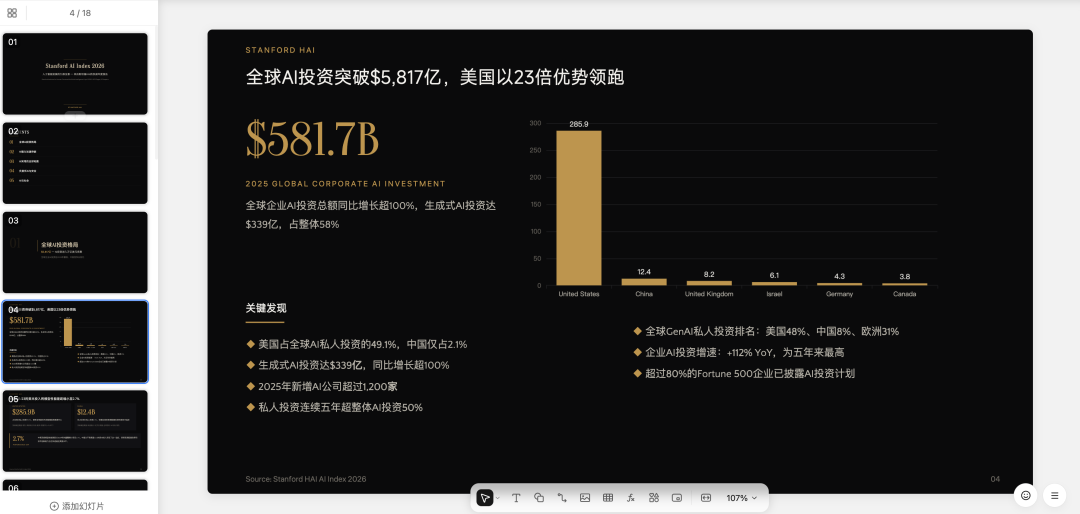Open the smiley feedback button

[x=1025, y=495]
